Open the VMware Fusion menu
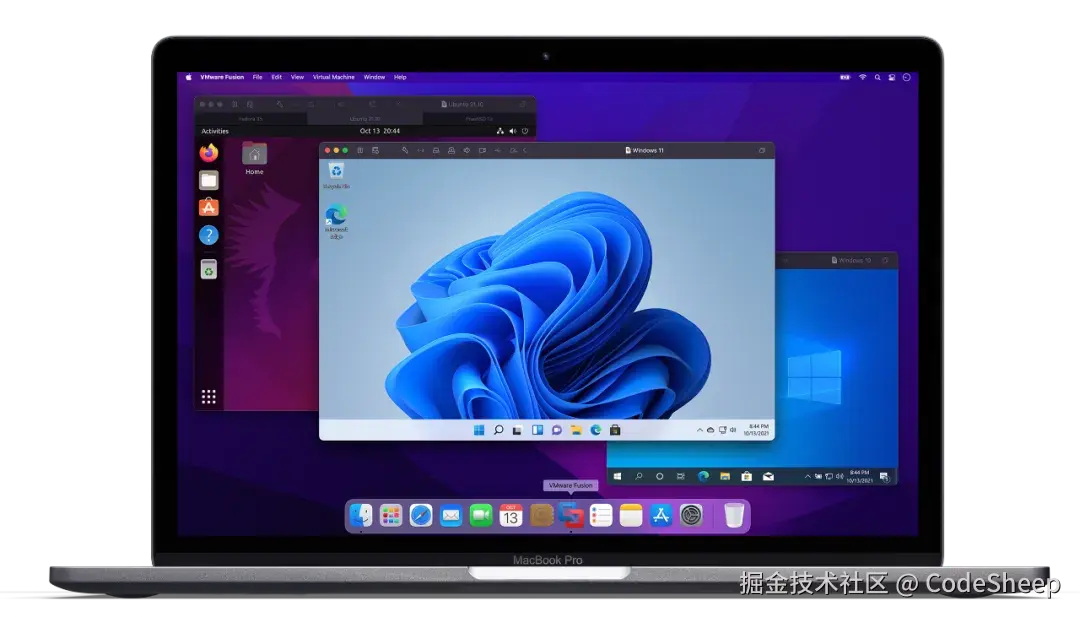Viewport: 1080px width, 617px height. click(222, 77)
